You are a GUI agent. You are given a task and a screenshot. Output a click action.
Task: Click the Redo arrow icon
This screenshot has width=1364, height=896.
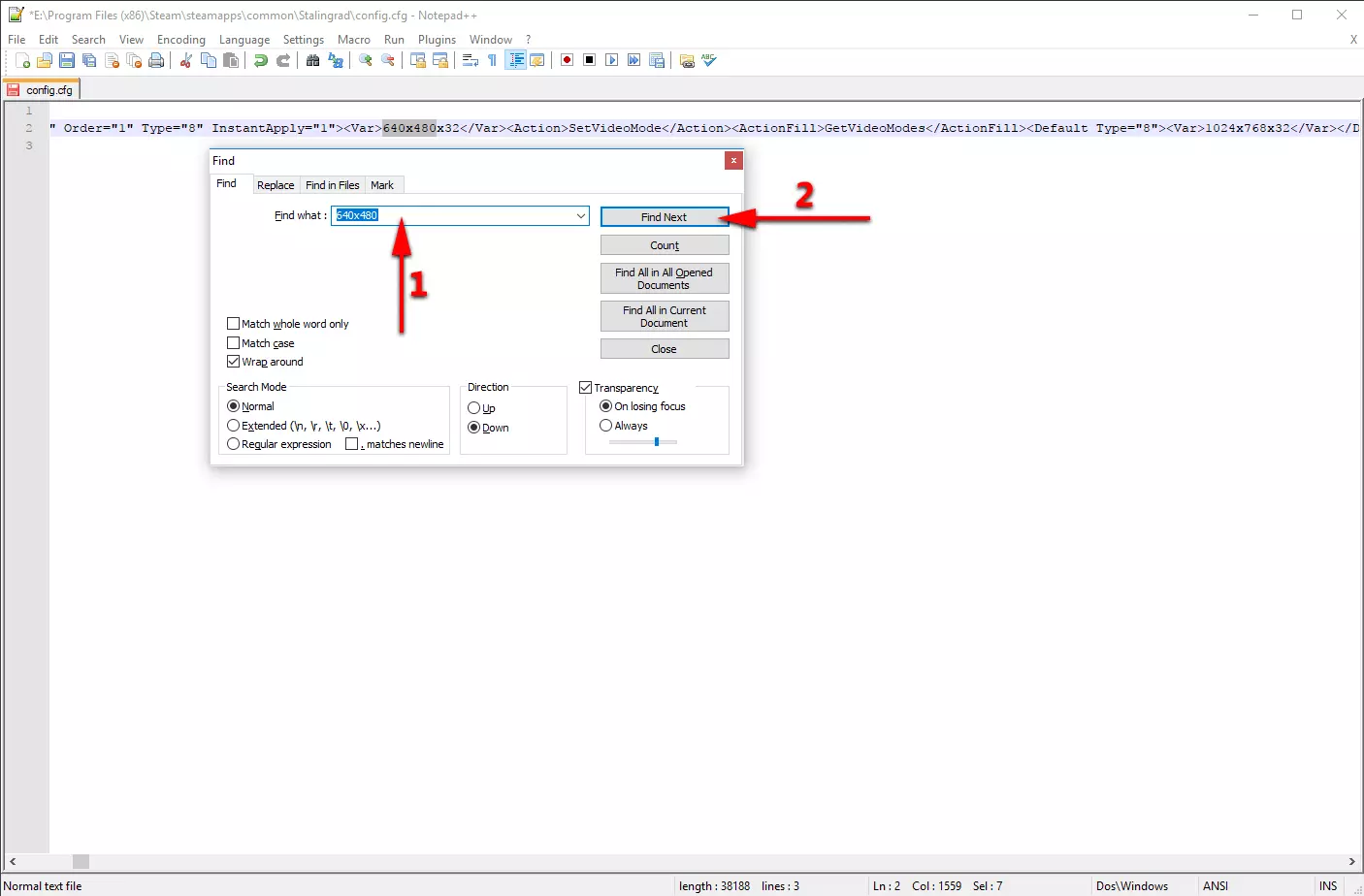pyautogui.click(x=282, y=60)
